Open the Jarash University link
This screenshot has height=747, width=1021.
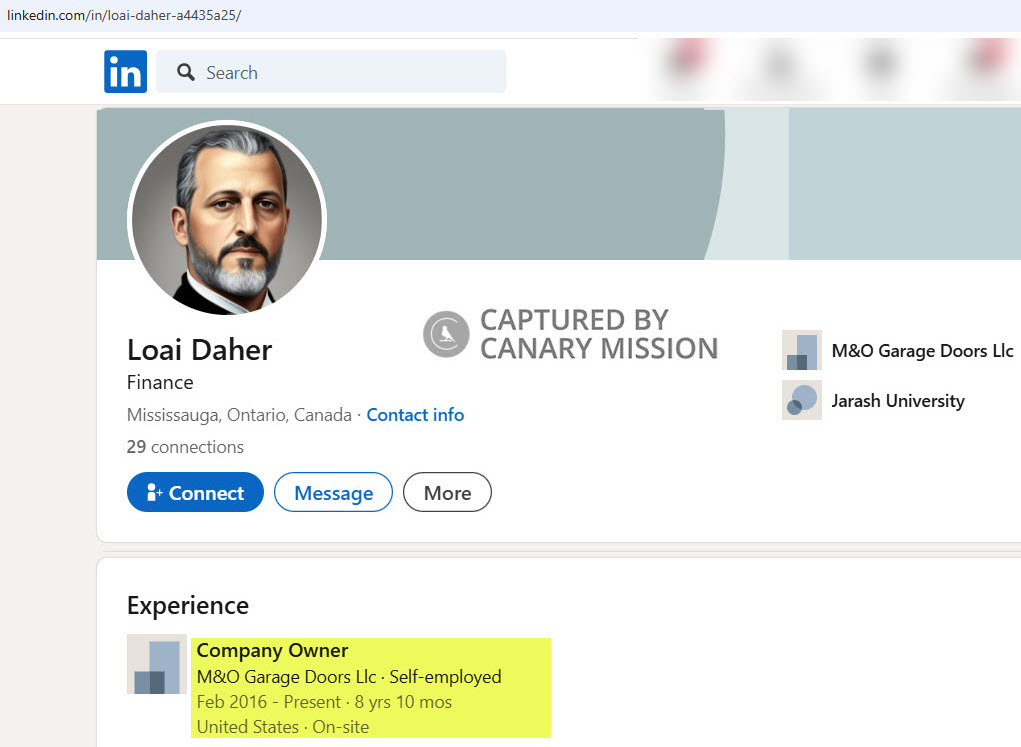(898, 401)
